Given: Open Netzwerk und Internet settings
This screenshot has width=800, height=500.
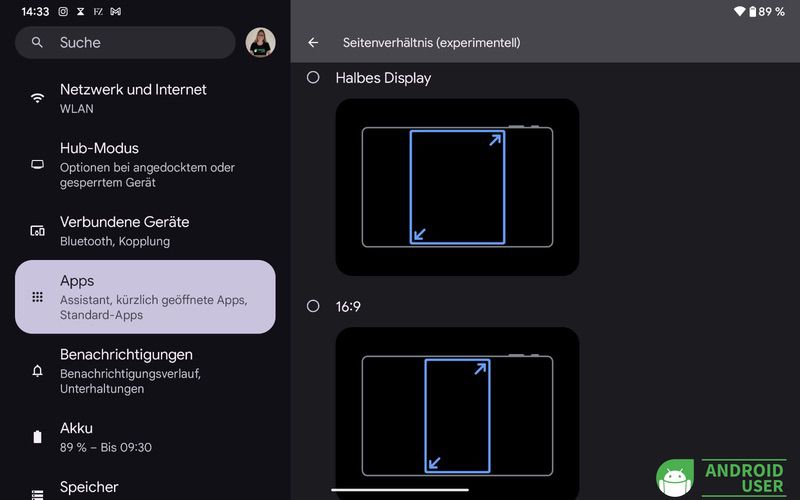Looking at the screenshot, I should [x=145, y=98].
